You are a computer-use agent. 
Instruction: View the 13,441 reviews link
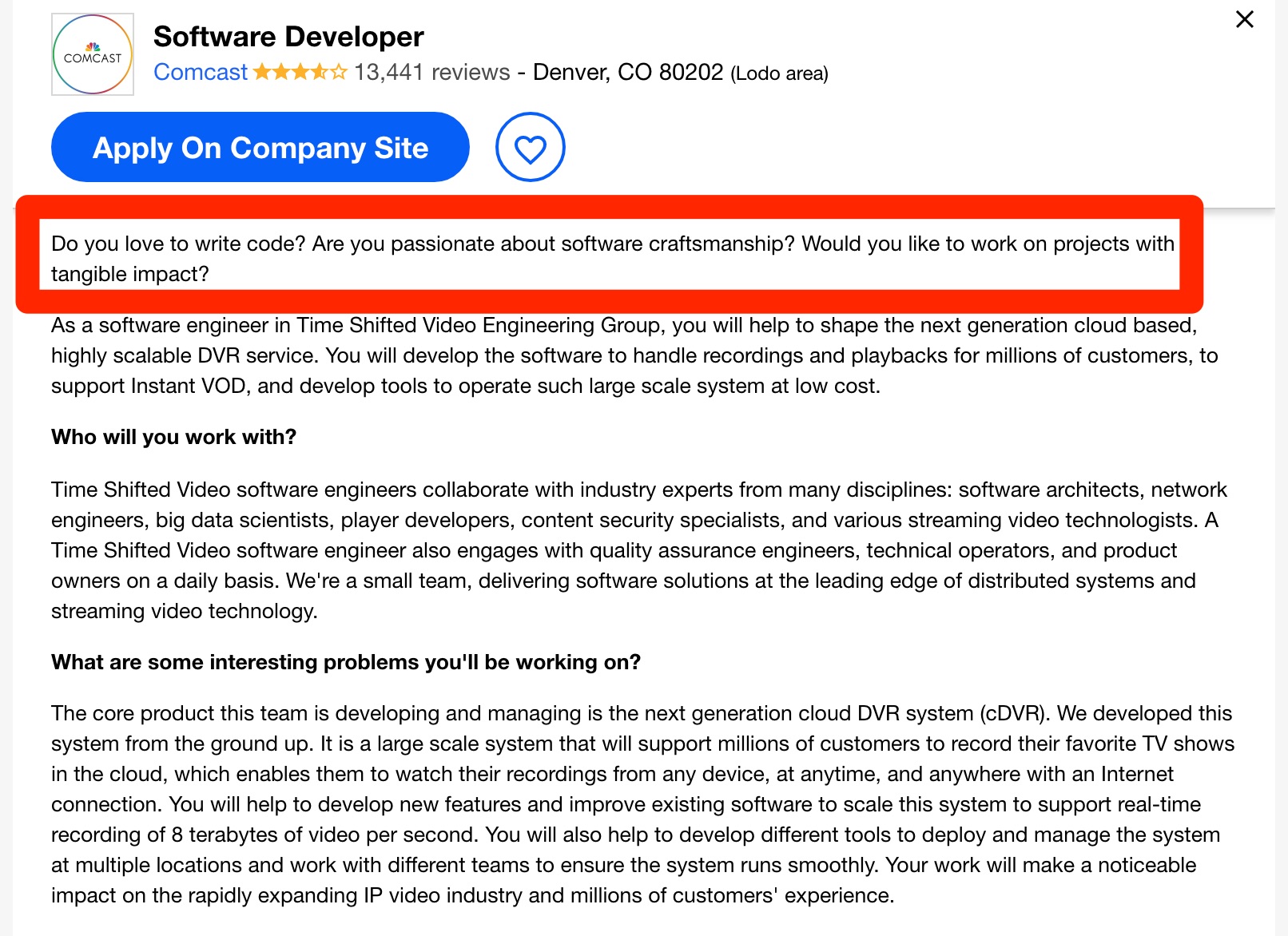click(431, 73)
